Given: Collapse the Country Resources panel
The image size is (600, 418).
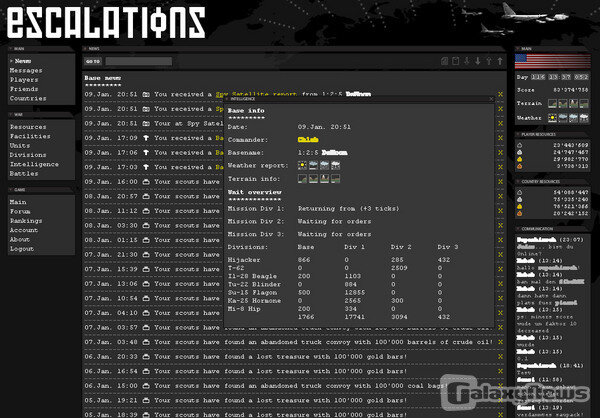Looking at the screenshot, I should click(x=518, y=181).
